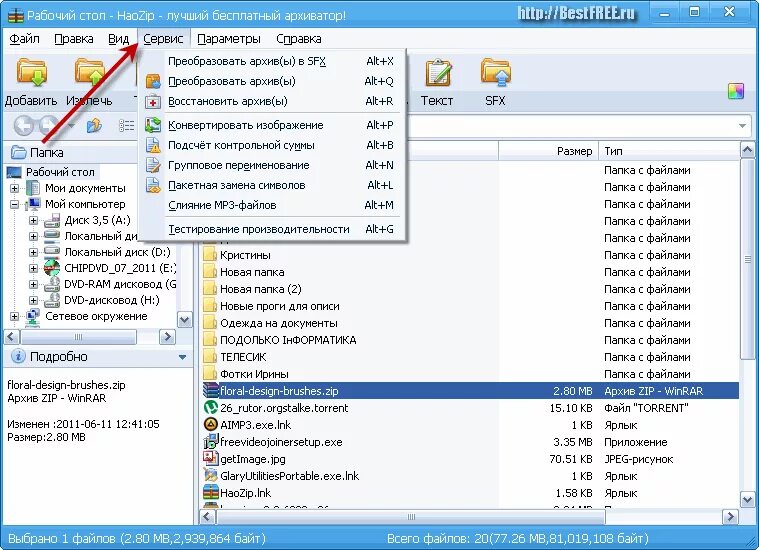Expand the Сетевое окружение node
The width and height of the screenshot is (759, 550).
[15, 316]
